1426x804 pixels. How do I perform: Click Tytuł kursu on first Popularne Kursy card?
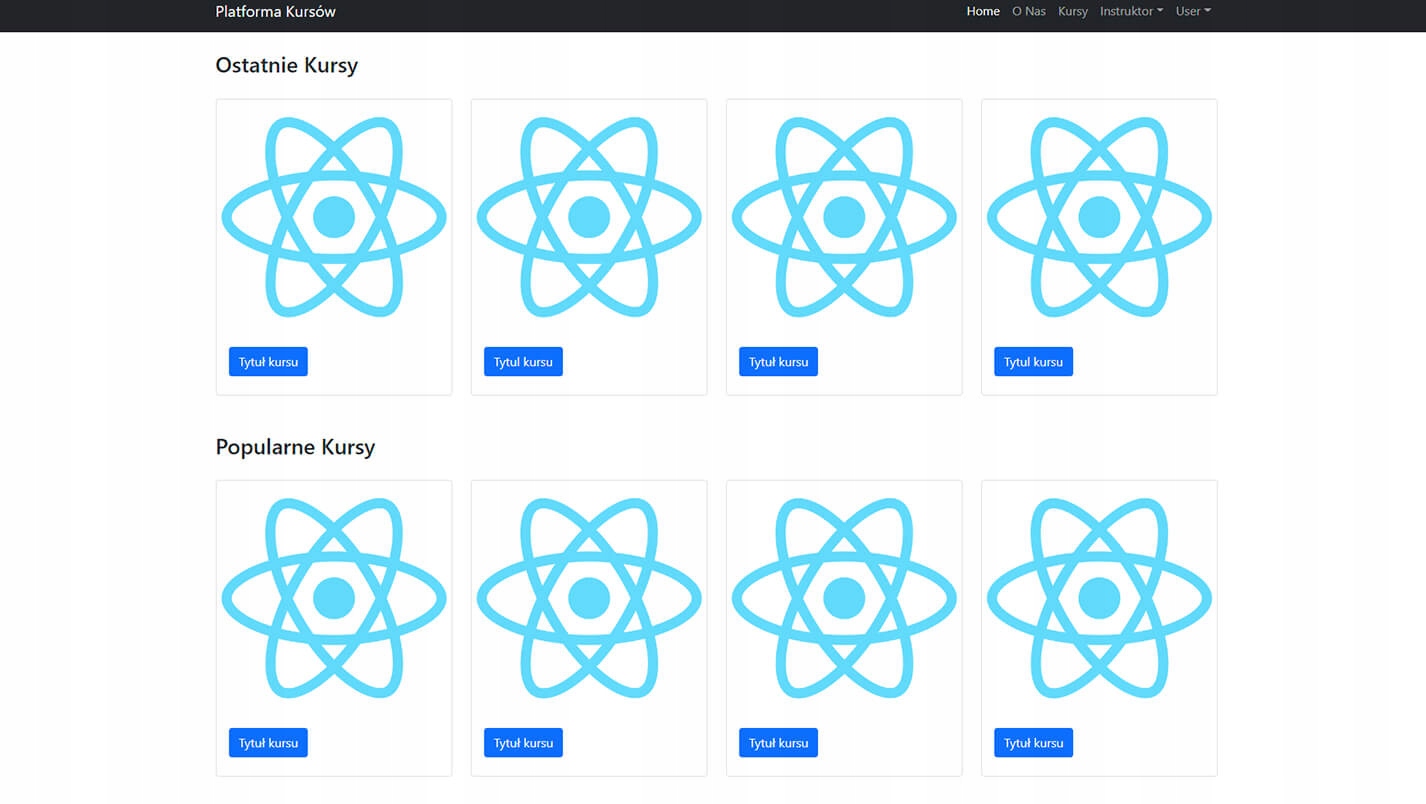click(268, 743)
